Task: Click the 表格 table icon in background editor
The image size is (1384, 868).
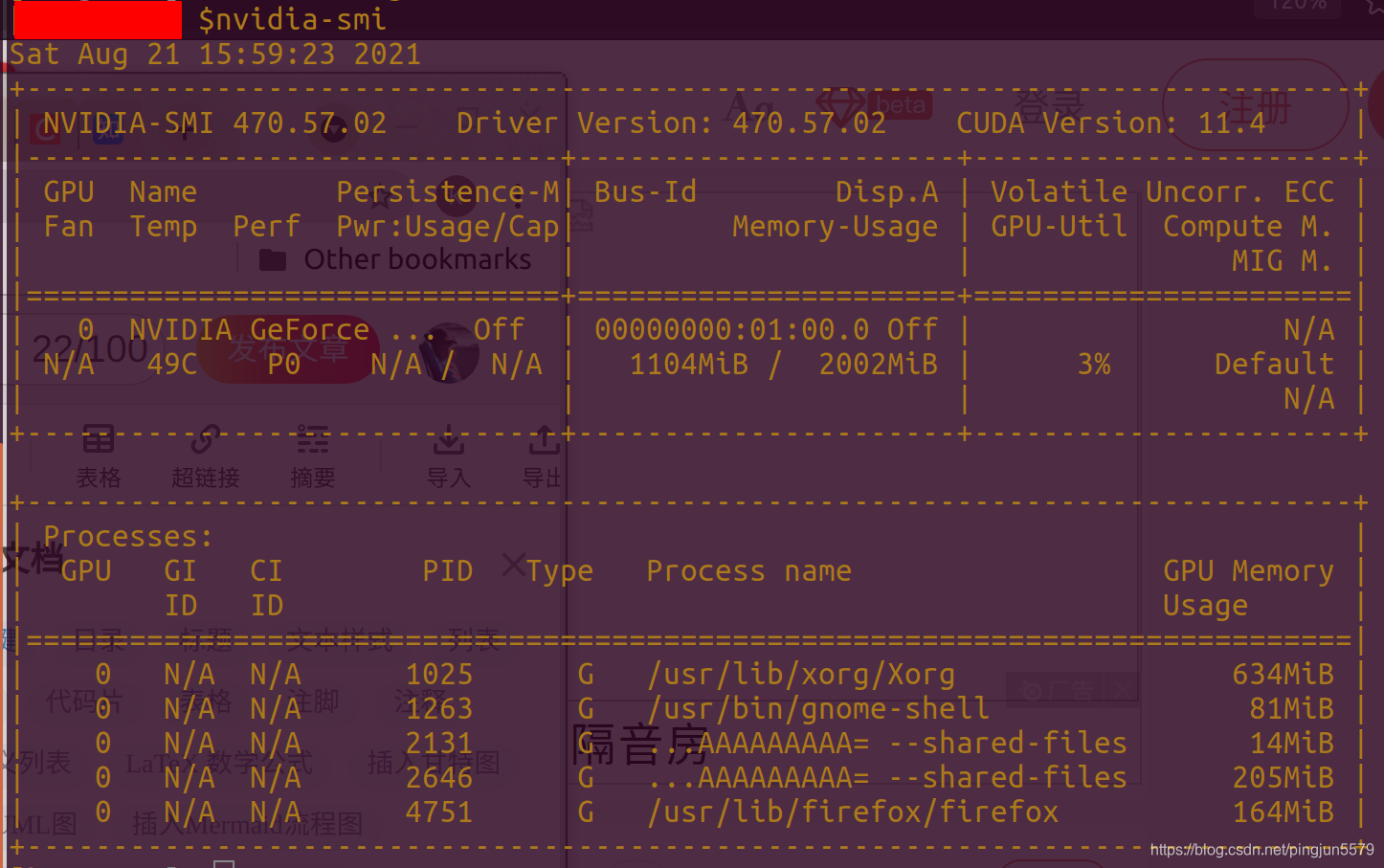Action: (98, 440)
